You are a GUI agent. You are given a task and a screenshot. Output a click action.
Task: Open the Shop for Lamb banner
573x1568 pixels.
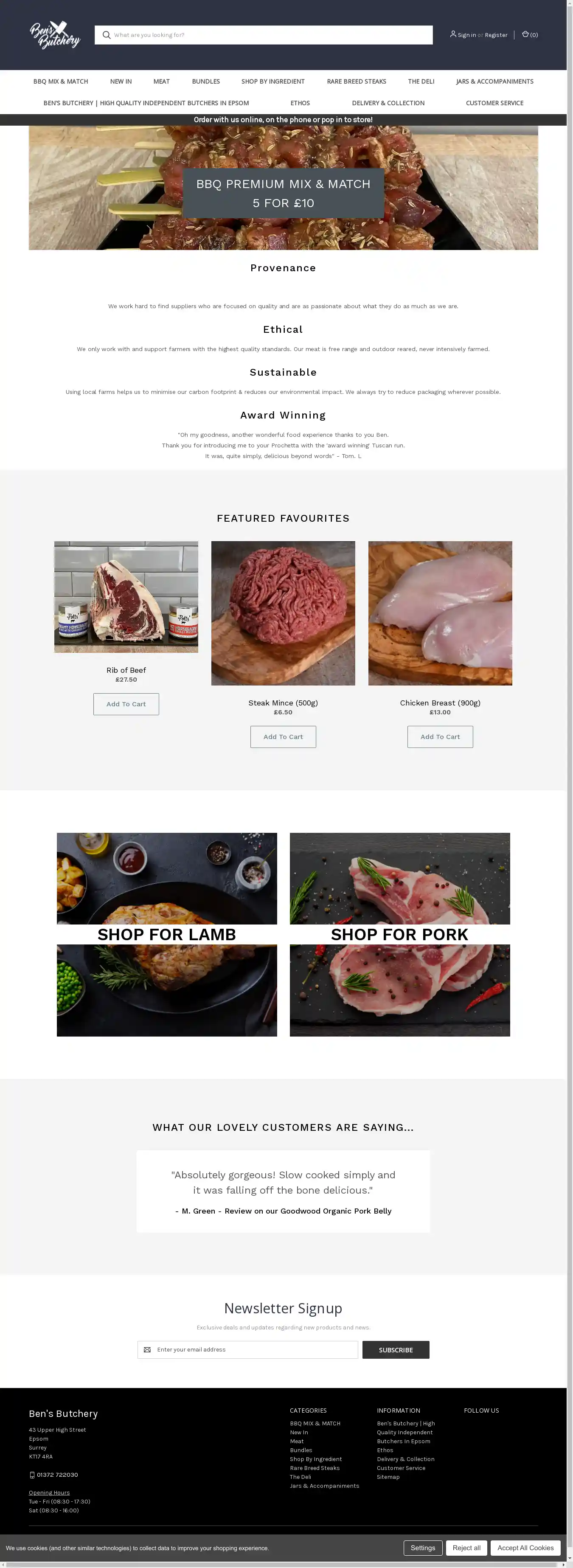coord(167,934)
